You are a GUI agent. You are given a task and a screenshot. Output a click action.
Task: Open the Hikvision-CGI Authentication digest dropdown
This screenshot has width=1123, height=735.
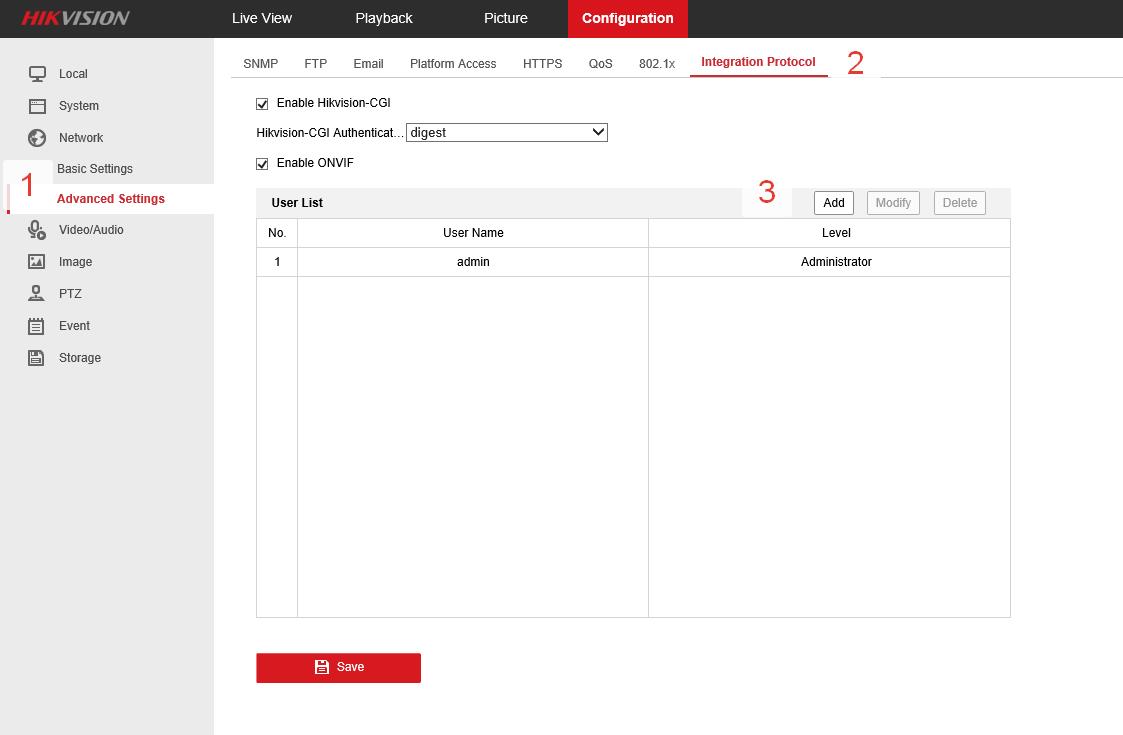pos(506,132)
